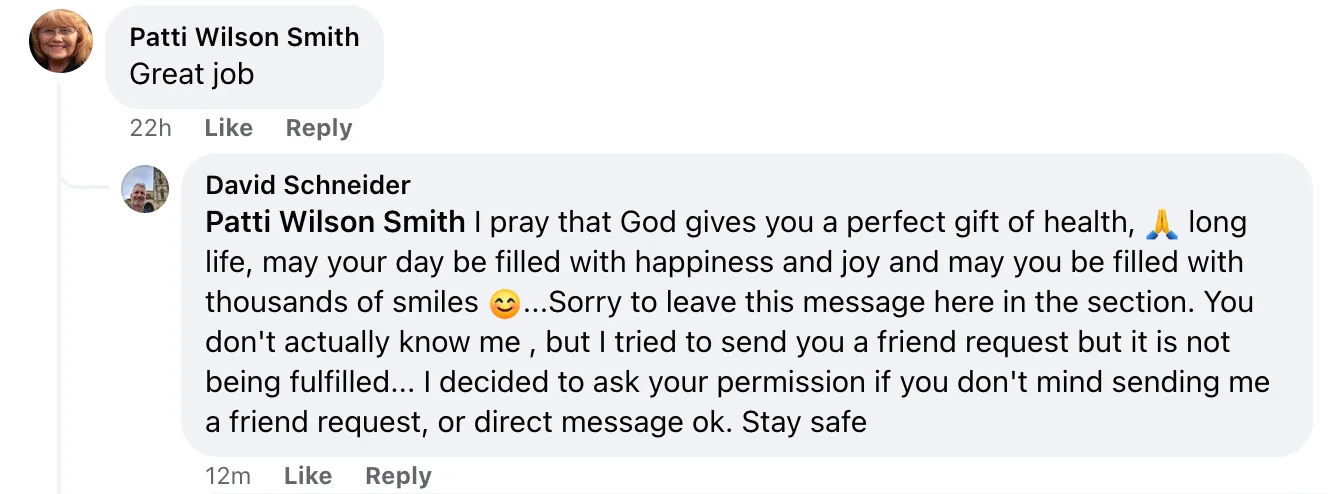
Task: Reply to Patti's "Great job" comment
Action: [x=319, y=128]
